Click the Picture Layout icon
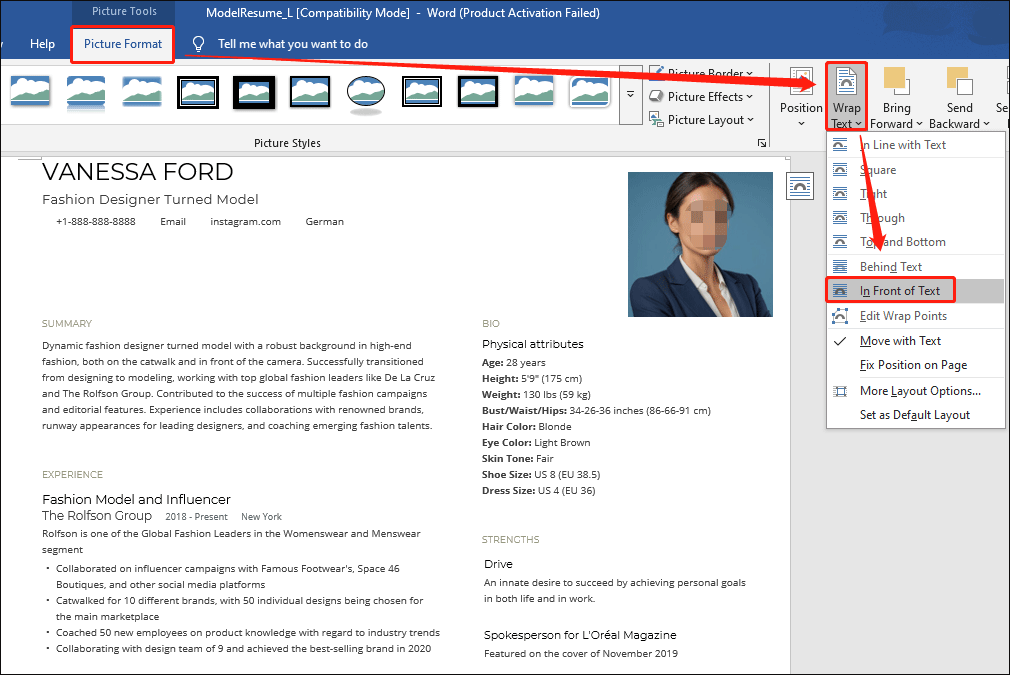The height and width of the screenshot is (675, 1010). (x=702, y=119)
